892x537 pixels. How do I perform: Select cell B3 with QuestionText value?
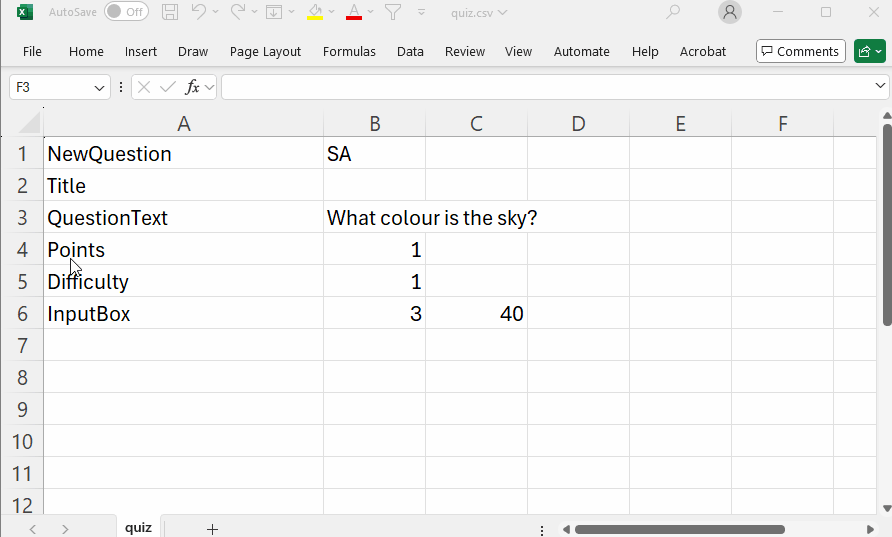(374, 218)
